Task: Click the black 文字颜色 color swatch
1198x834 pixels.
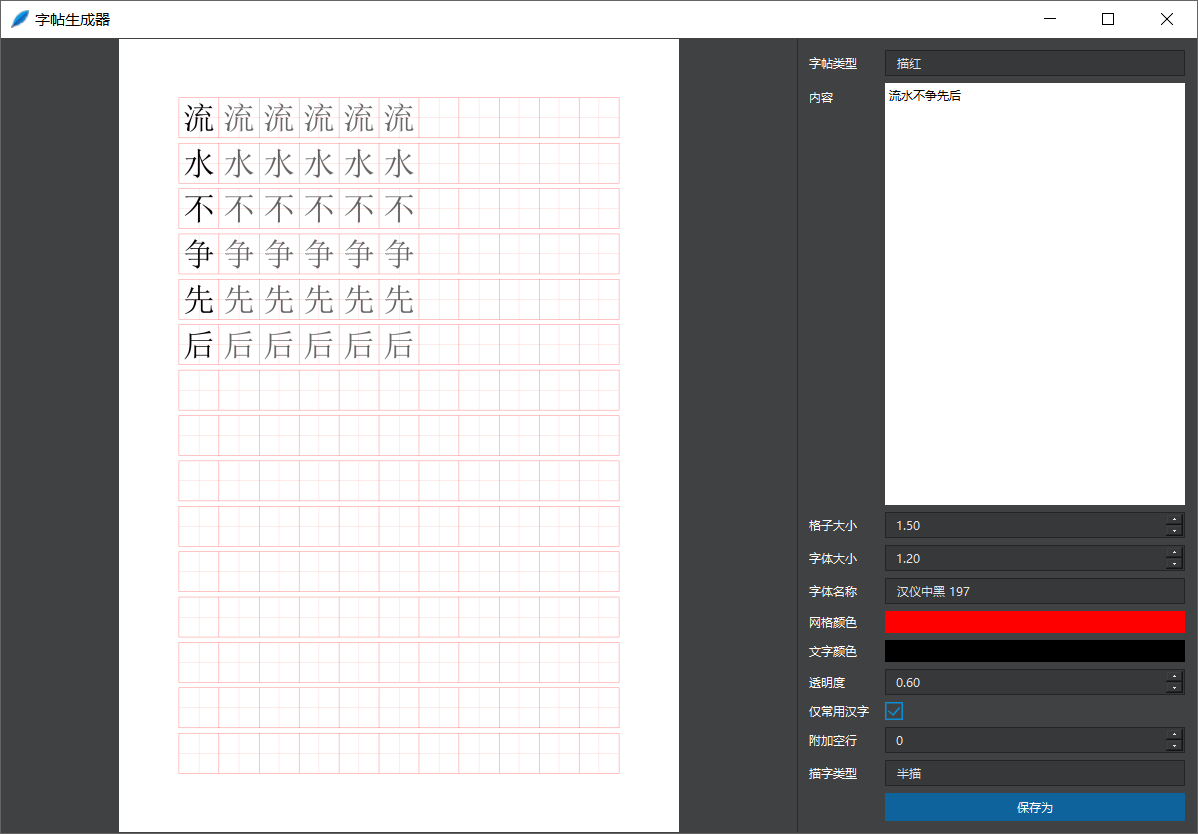Action: 1034,651
